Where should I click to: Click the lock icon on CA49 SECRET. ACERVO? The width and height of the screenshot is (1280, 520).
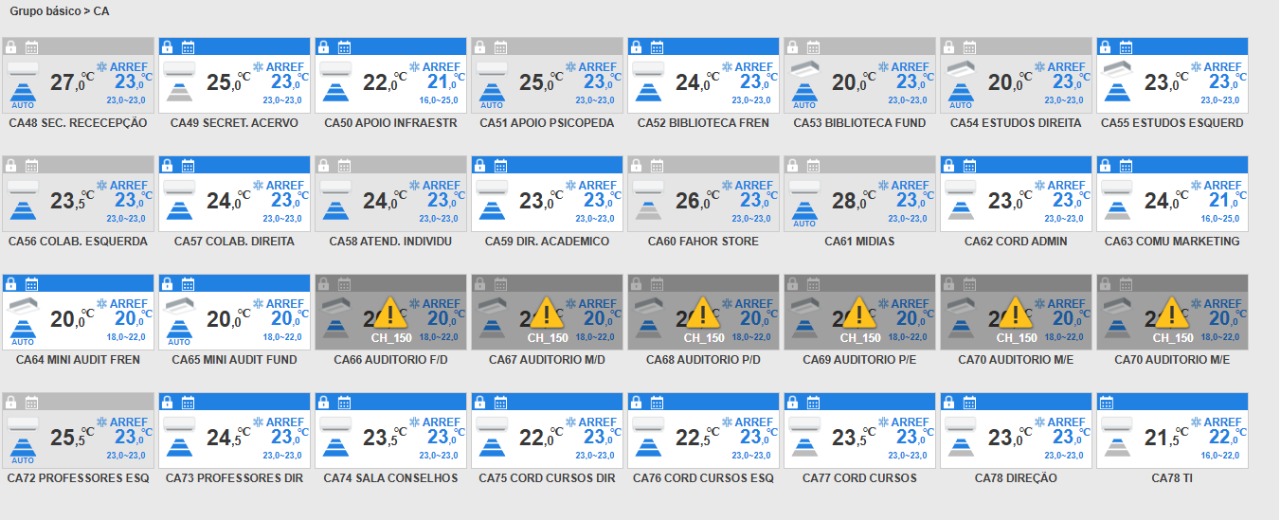point(167,47)
